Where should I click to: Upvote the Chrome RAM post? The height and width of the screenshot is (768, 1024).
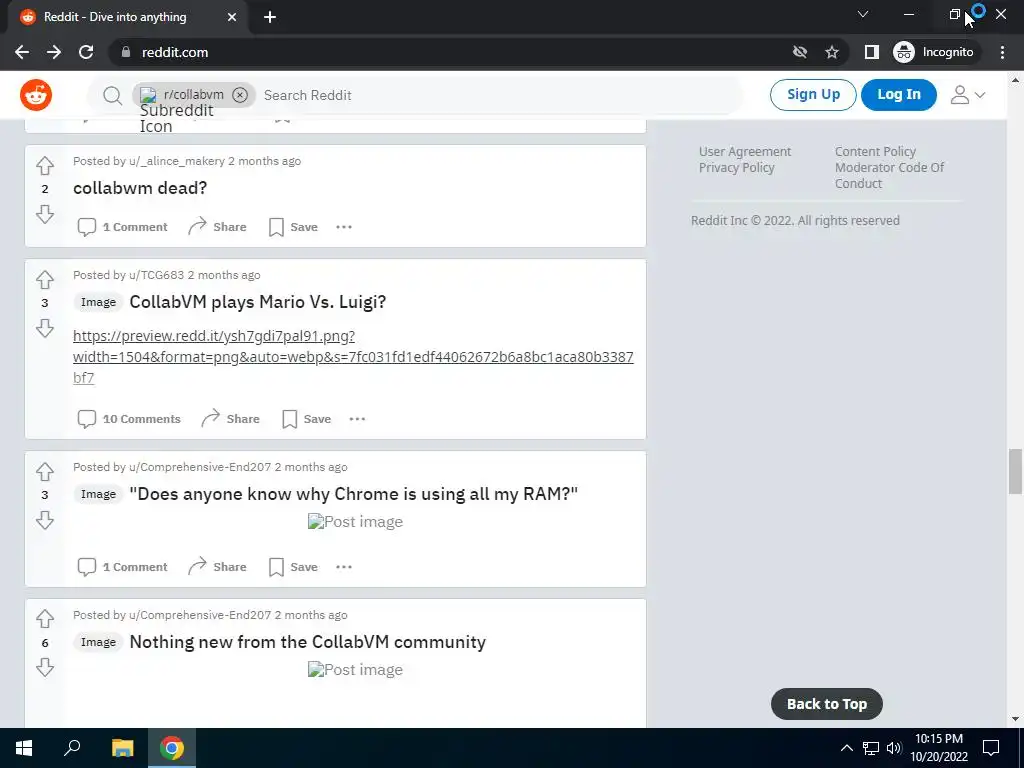[44, 472]
